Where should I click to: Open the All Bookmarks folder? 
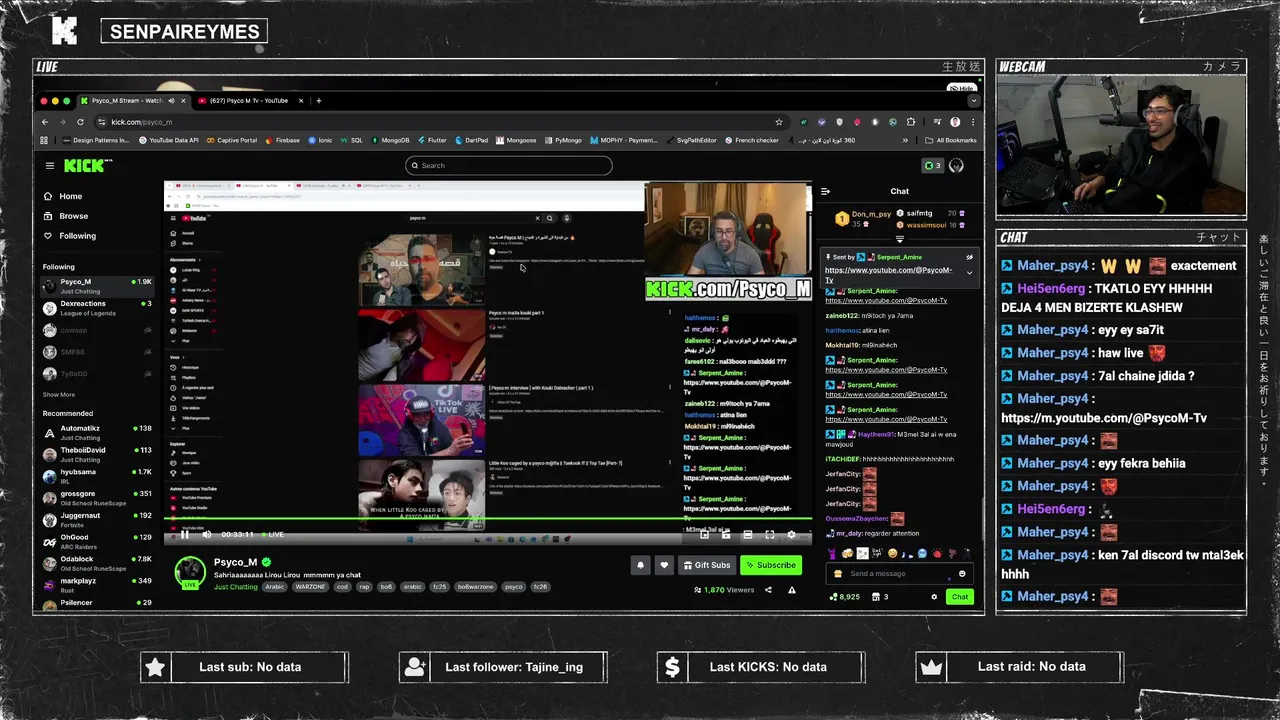click(950, 140)
